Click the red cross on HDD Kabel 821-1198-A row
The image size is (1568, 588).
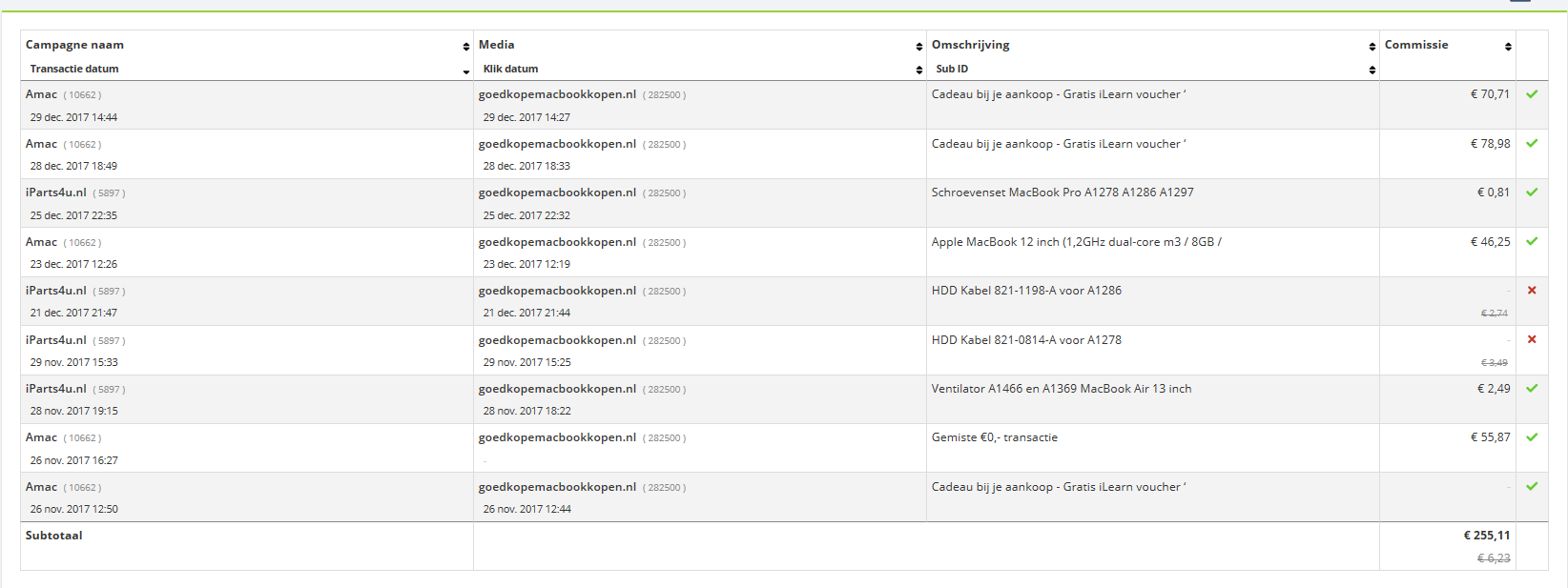1532,291
